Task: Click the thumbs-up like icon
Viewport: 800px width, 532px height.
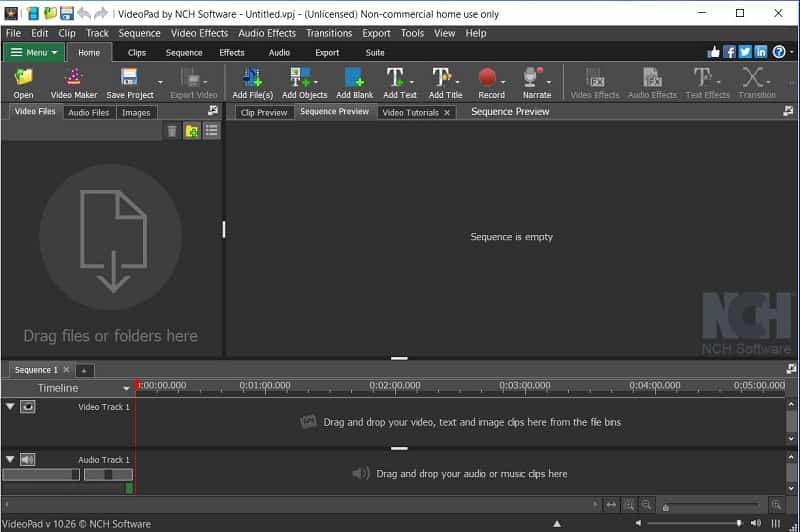Action: coord(714,52)
